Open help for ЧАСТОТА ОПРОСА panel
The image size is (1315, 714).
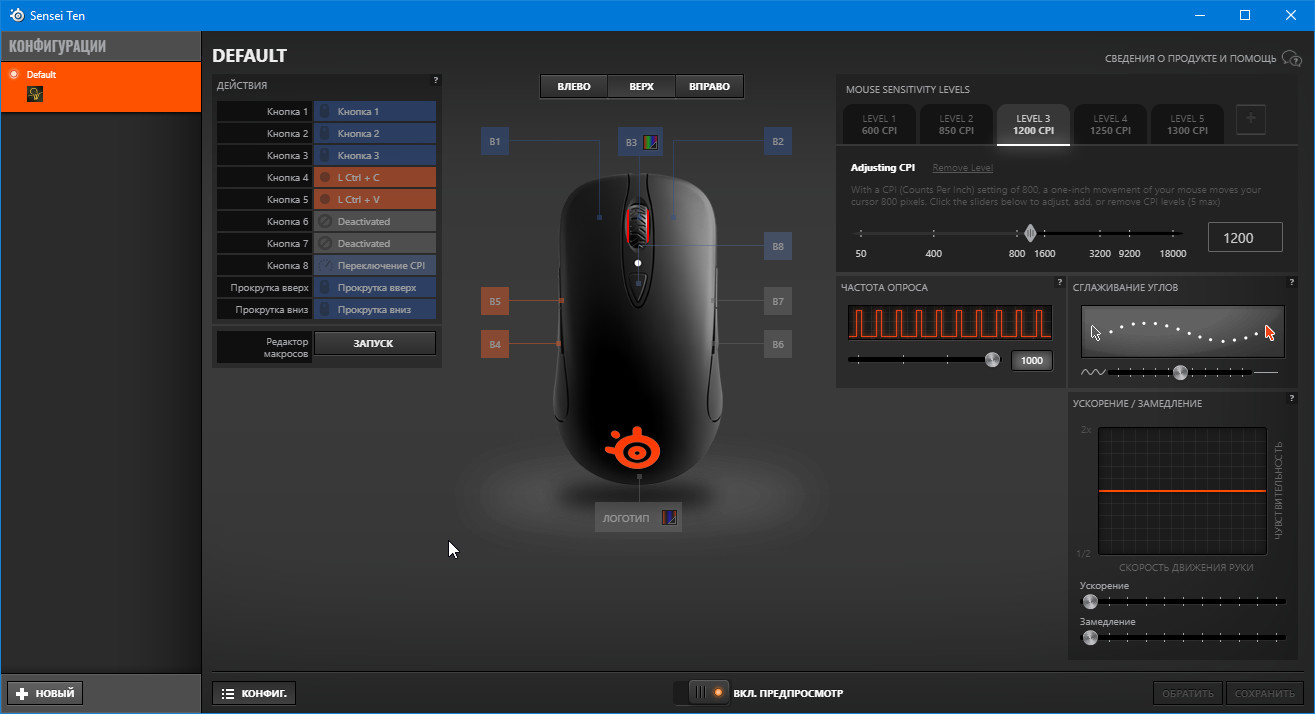point(1059,282)
